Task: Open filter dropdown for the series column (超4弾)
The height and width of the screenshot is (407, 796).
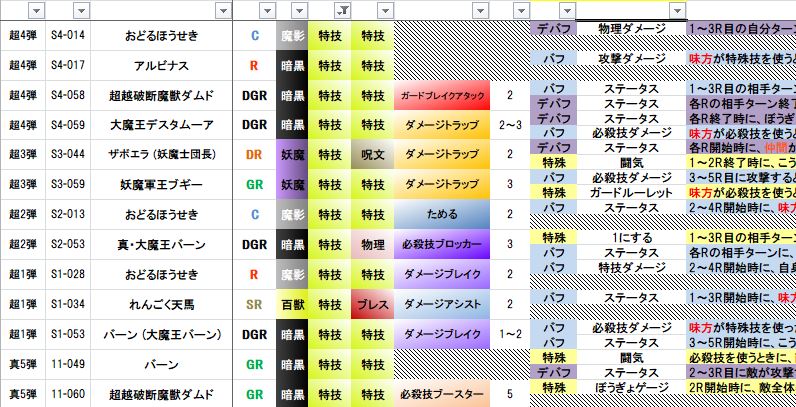Action: pyautogui.click(x=35, y=11)
